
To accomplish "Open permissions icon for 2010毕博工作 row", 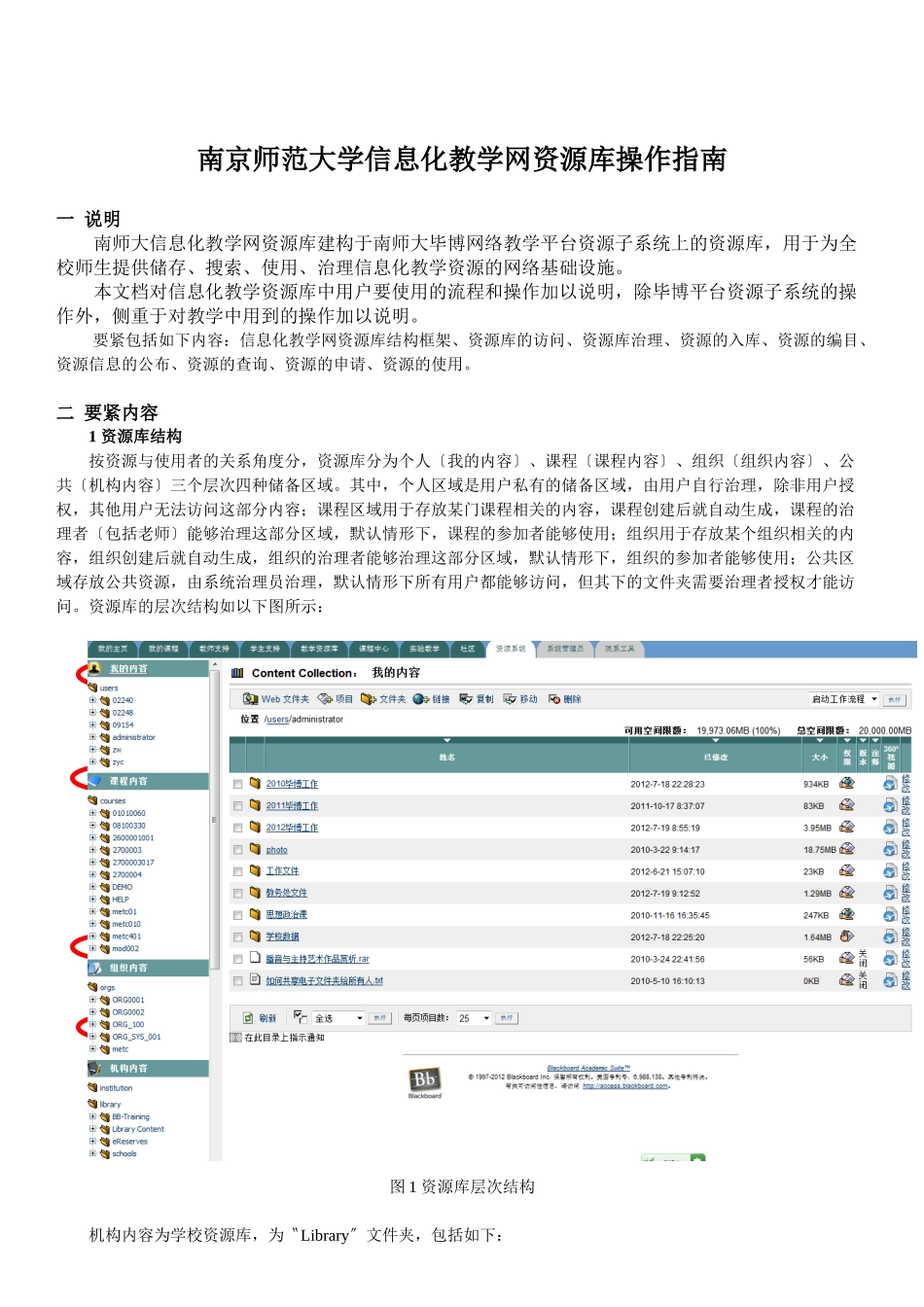I will [847, 784].
